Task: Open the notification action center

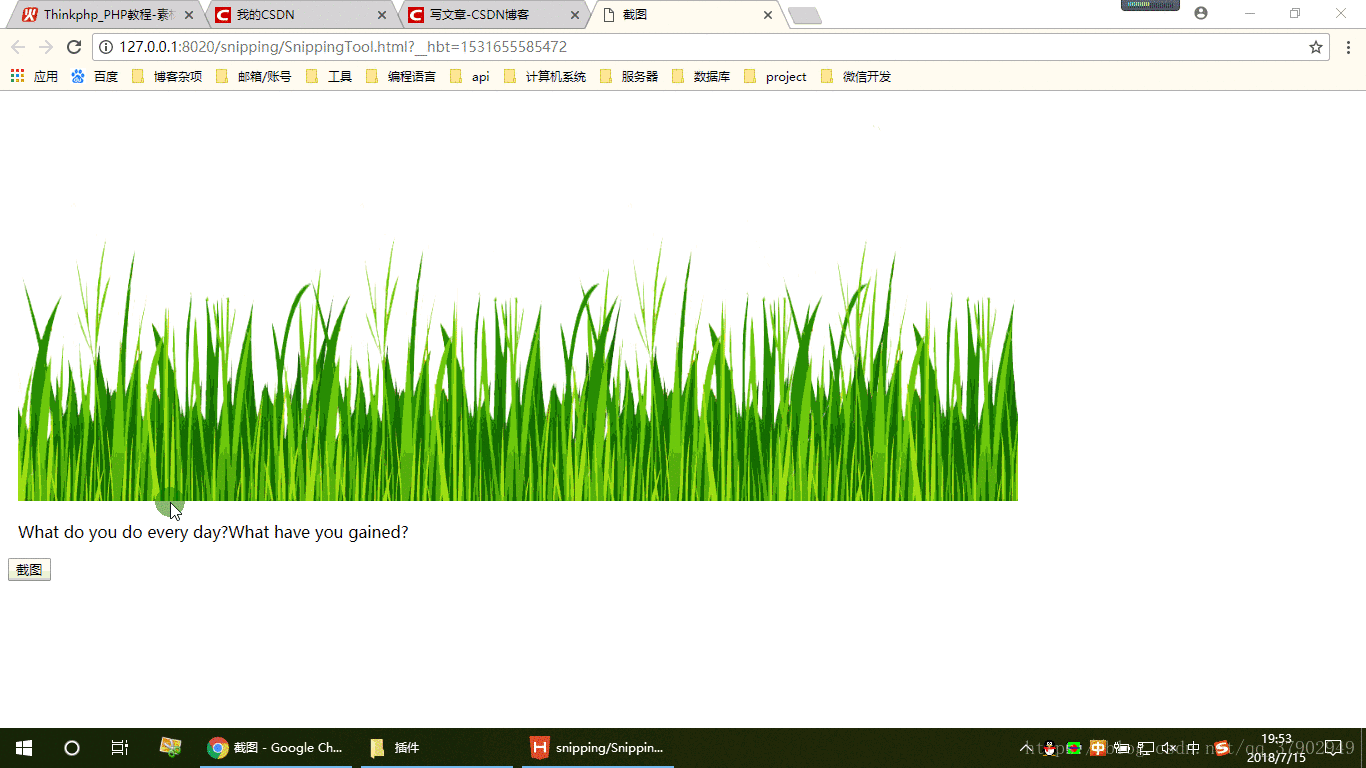Action: click(x=1333, y=748)
